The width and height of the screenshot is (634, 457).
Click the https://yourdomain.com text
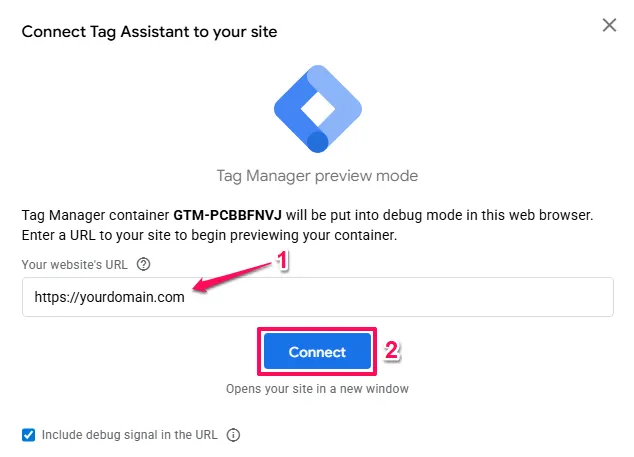point(109,297)
